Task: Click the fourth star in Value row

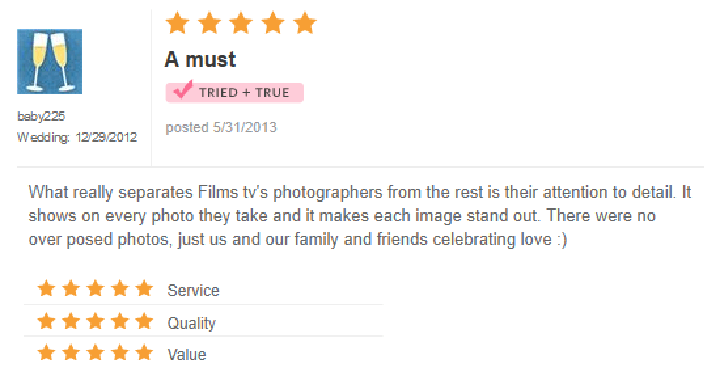Action: [x=120, y=353]
